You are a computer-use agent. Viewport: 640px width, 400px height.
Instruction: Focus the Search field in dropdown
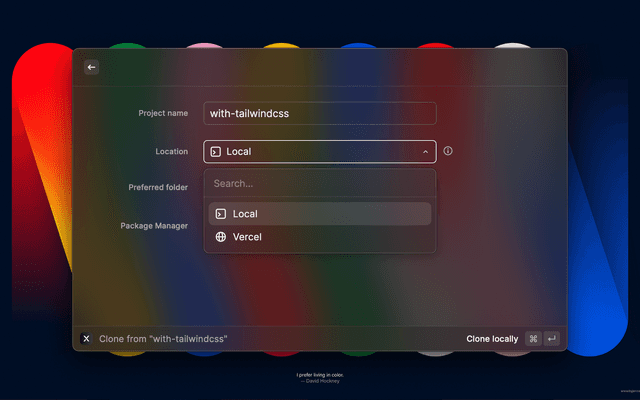point(319,184)
